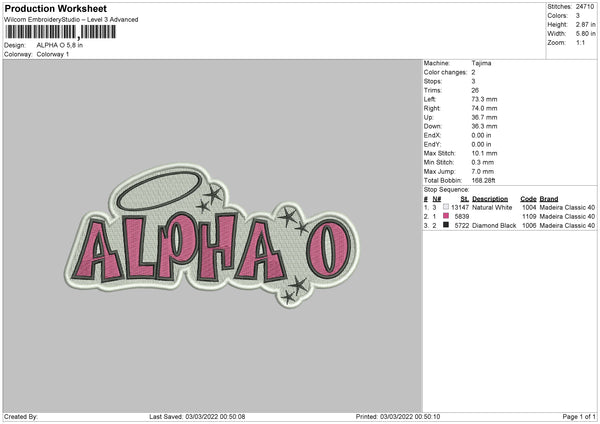Click the Width value '5.80 in'
This screenshot has width=600, height=424.
point(585,34)
